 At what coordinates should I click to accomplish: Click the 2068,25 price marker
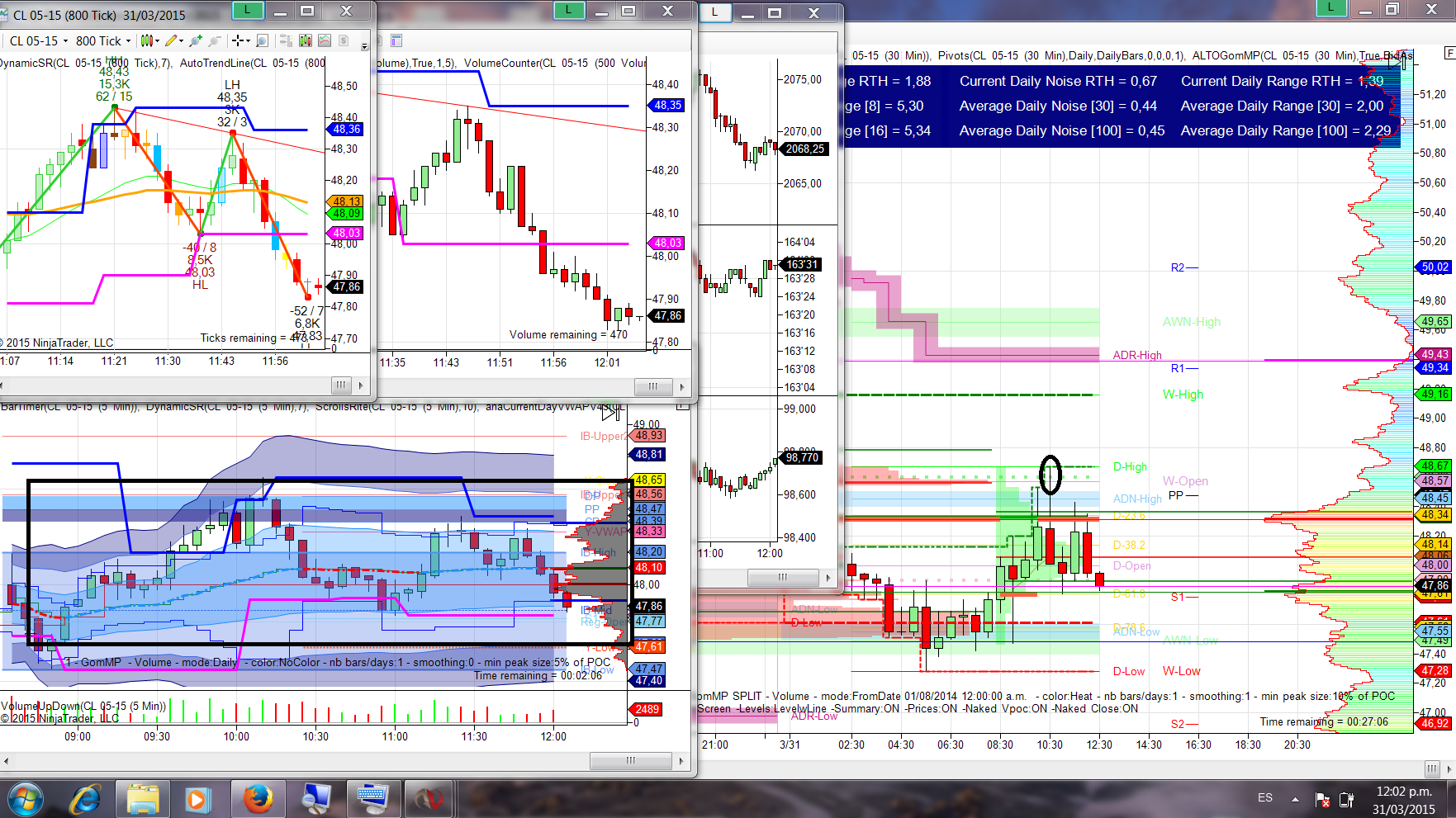point(804,149)
